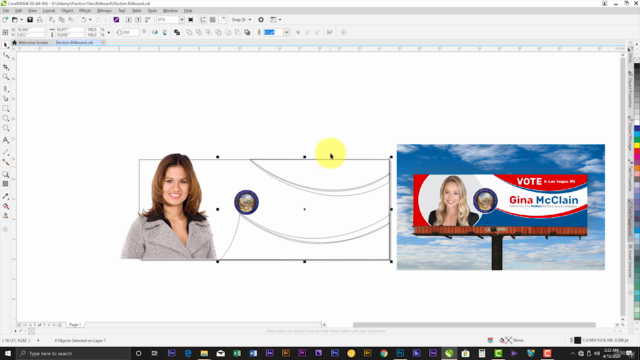Open the outline width dropdown
Viewport: 640px width, 360px height.
point(287,32)
